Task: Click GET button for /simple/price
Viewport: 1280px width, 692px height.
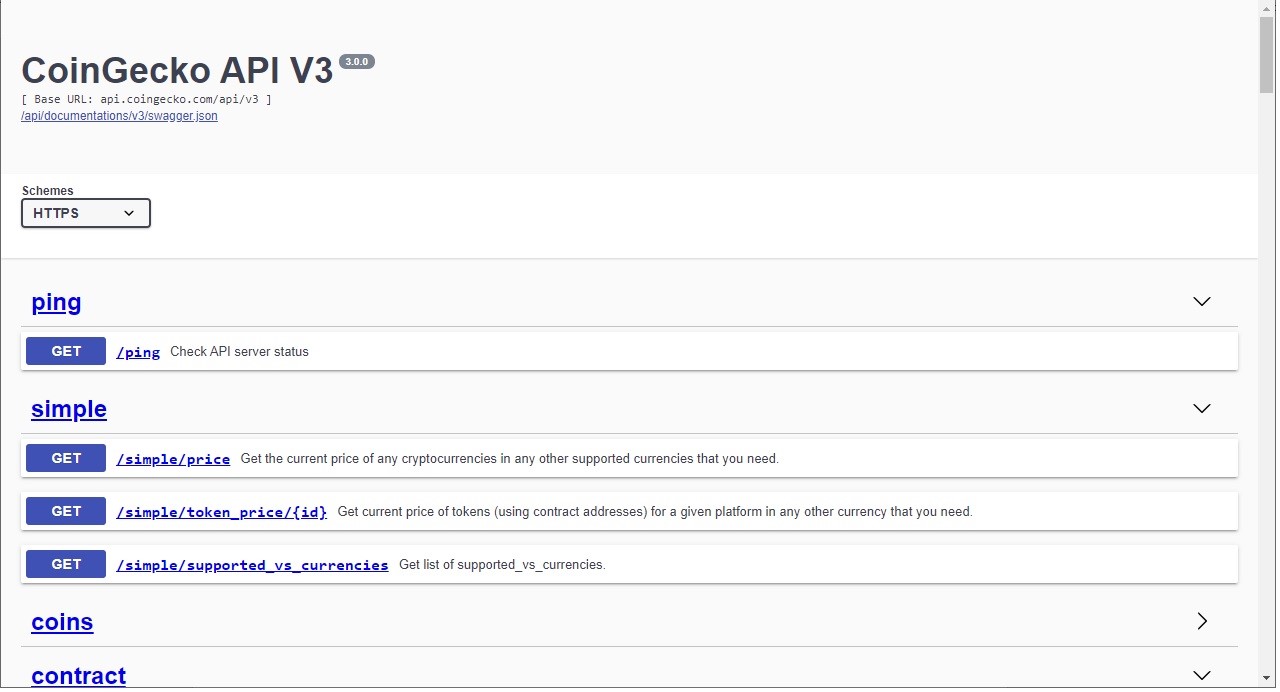Action: [x=66, y=458]
